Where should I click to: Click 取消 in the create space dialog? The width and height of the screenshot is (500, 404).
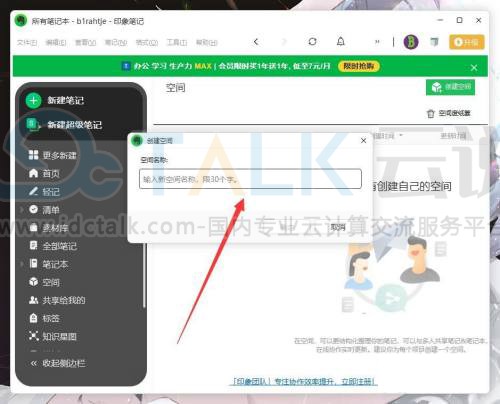point(338,227)
